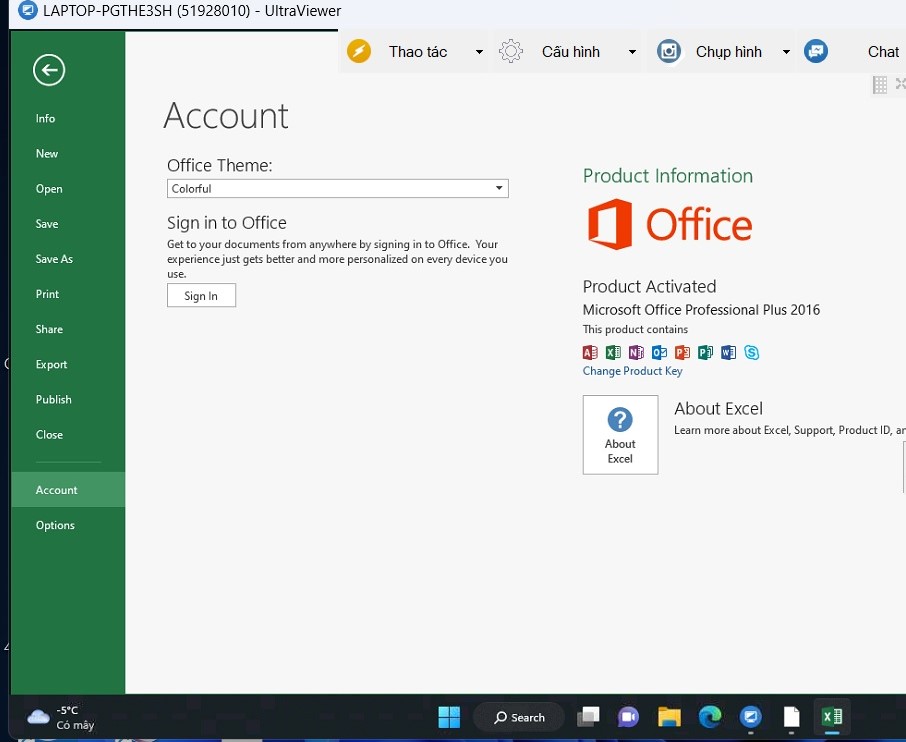Click the Office logo in Product Information
This screenshot has height=742, width=906.
[670, 224]
